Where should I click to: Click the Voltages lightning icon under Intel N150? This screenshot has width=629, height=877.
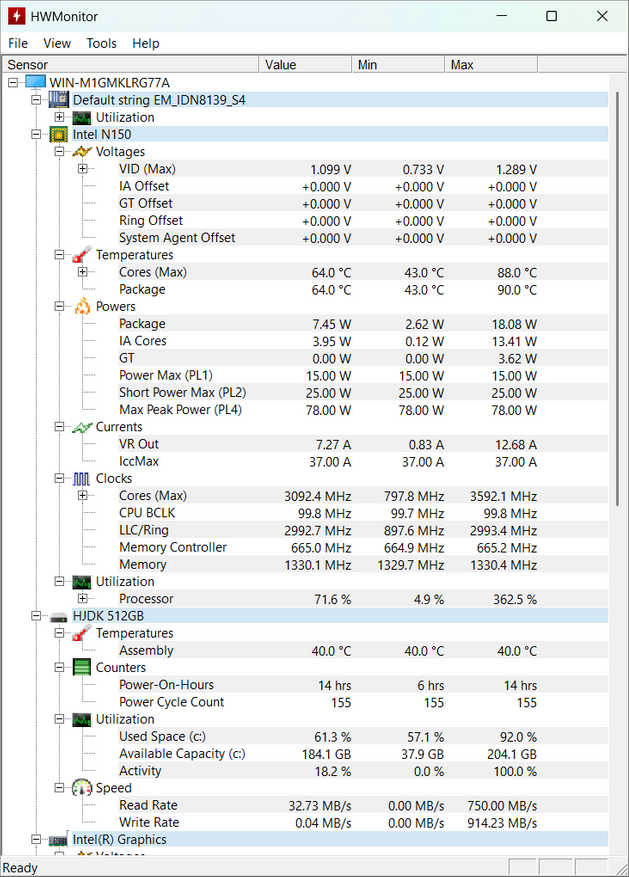pyautogui.click(x=82, y=152)
